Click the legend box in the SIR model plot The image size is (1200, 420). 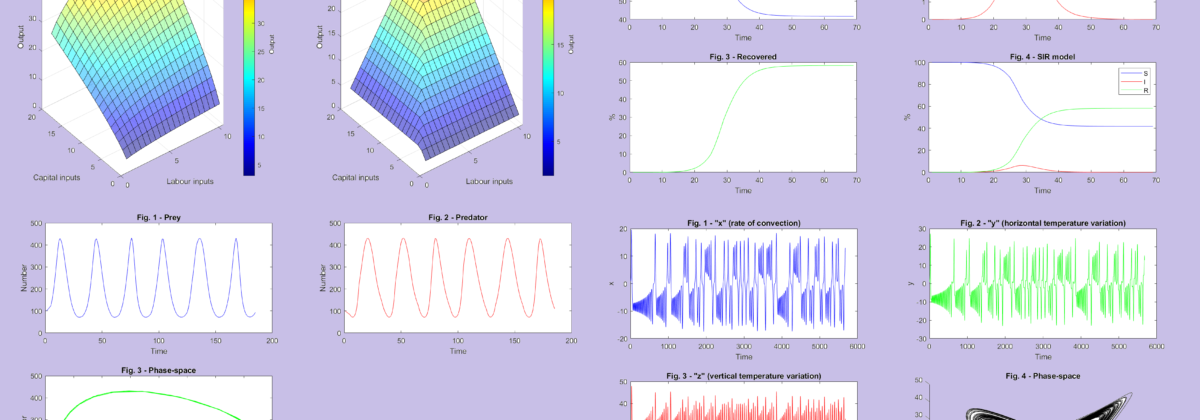1134,81
